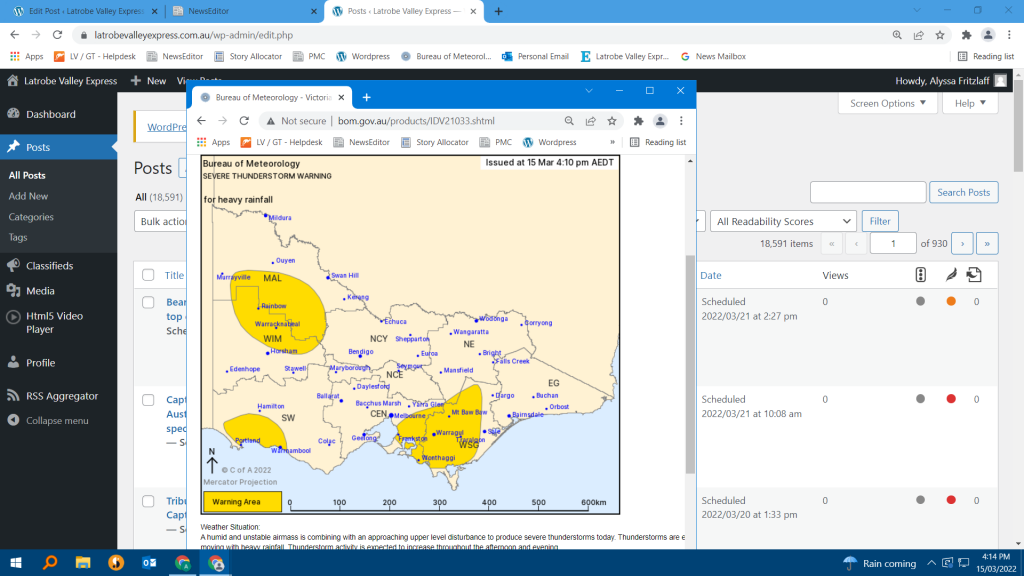Open Chrome menu in BOM window
The width and height of the screenshot is (1024, 576).
pos(681,121)
